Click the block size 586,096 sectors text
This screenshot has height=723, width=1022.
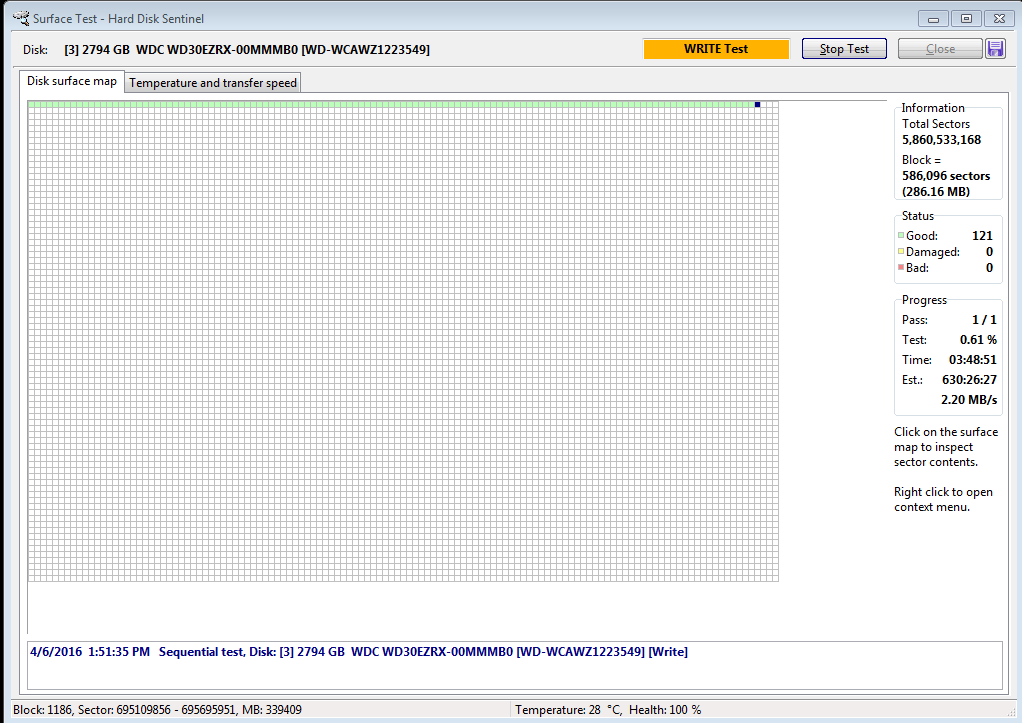946,175
